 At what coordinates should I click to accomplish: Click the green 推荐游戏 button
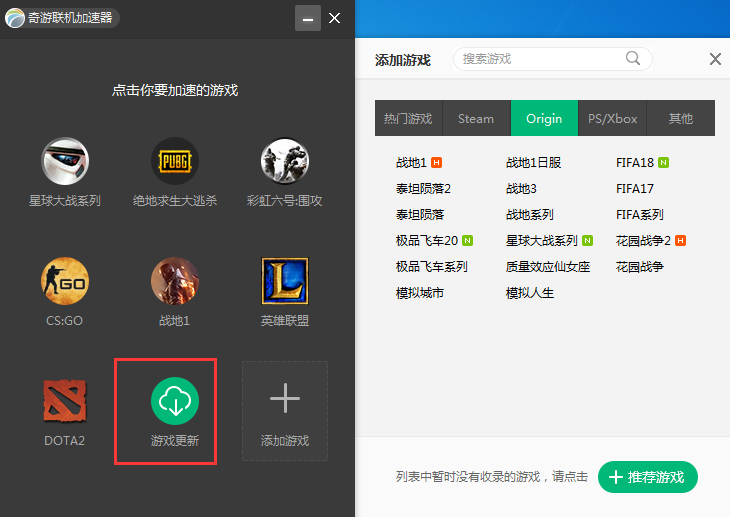coord(648,477)
